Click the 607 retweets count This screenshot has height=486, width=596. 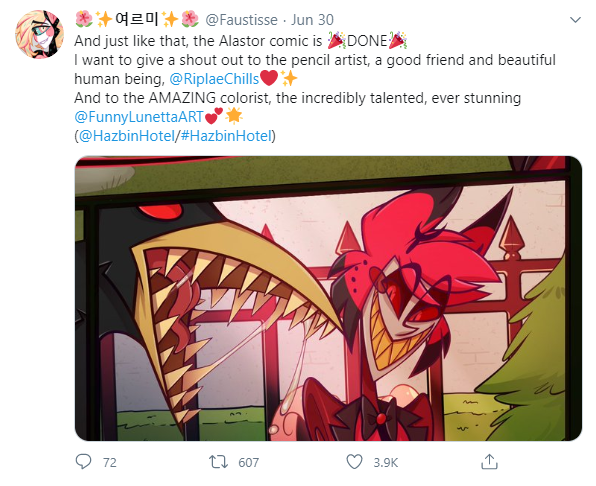249,462
